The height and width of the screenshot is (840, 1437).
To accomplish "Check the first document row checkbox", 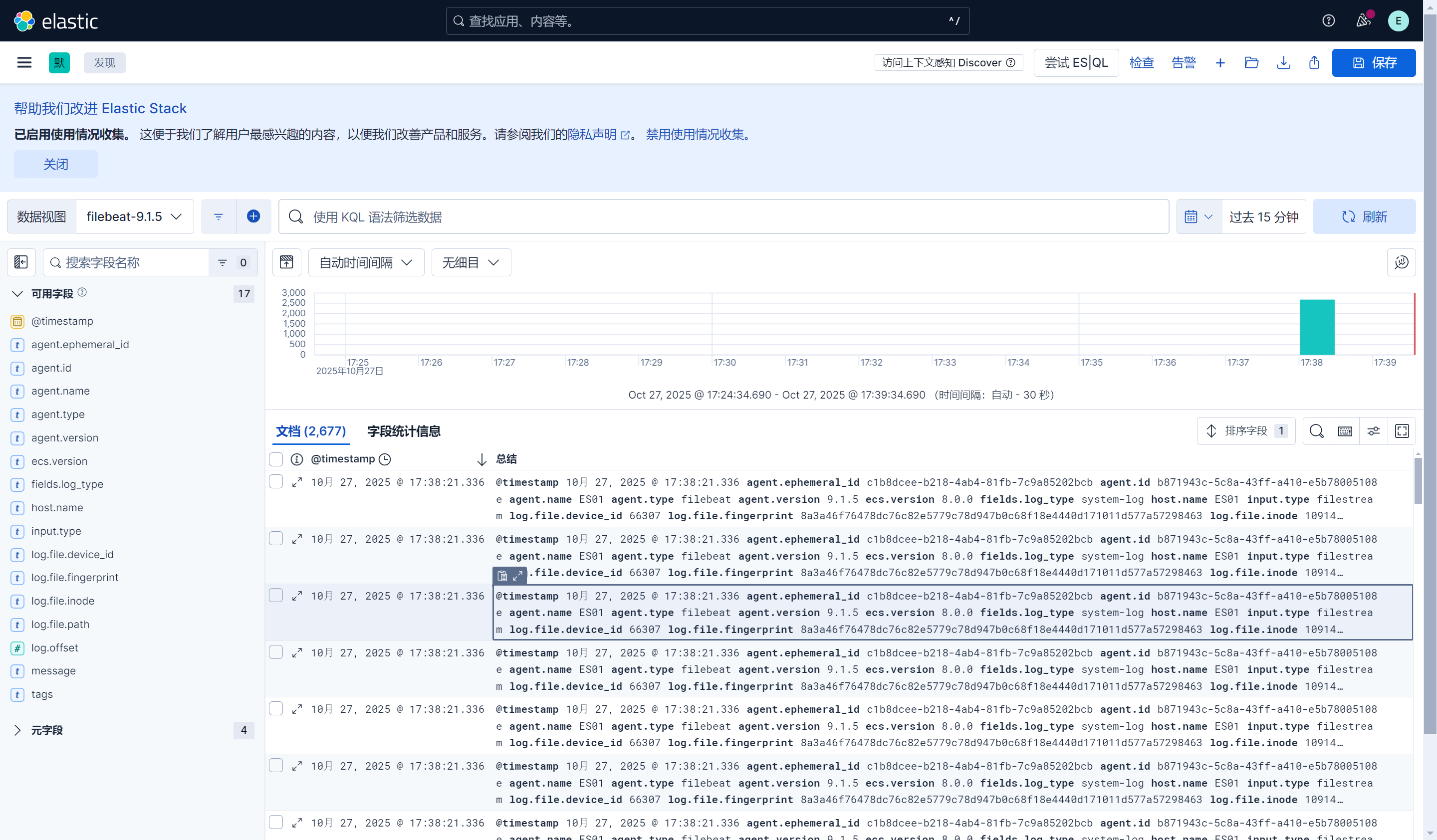I will pos(276,481).
